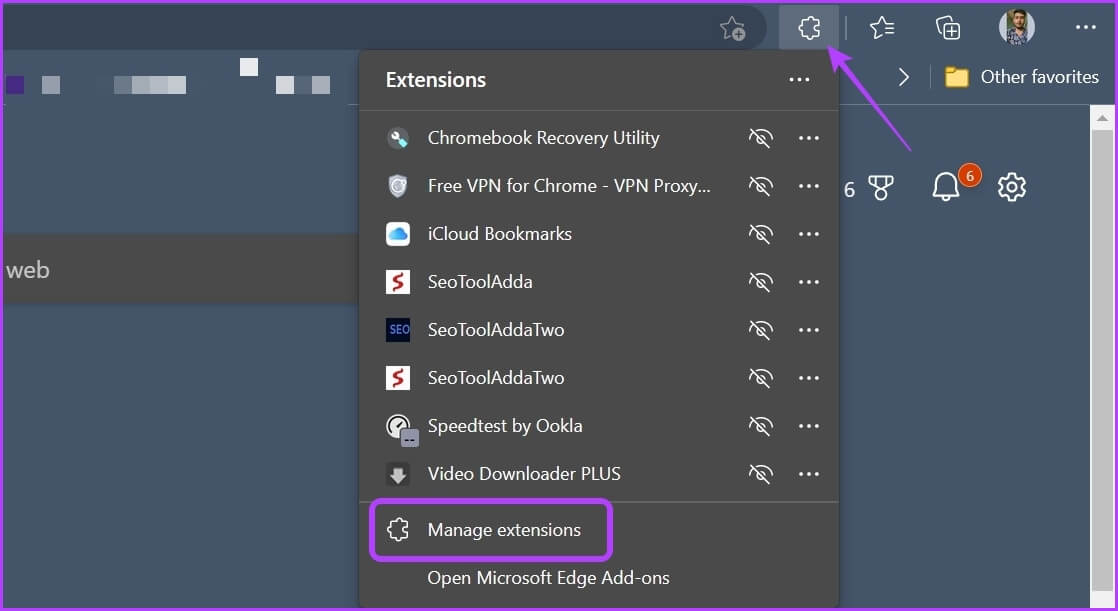Open Chromebook Recovery Utility extension

coord(543,138)
